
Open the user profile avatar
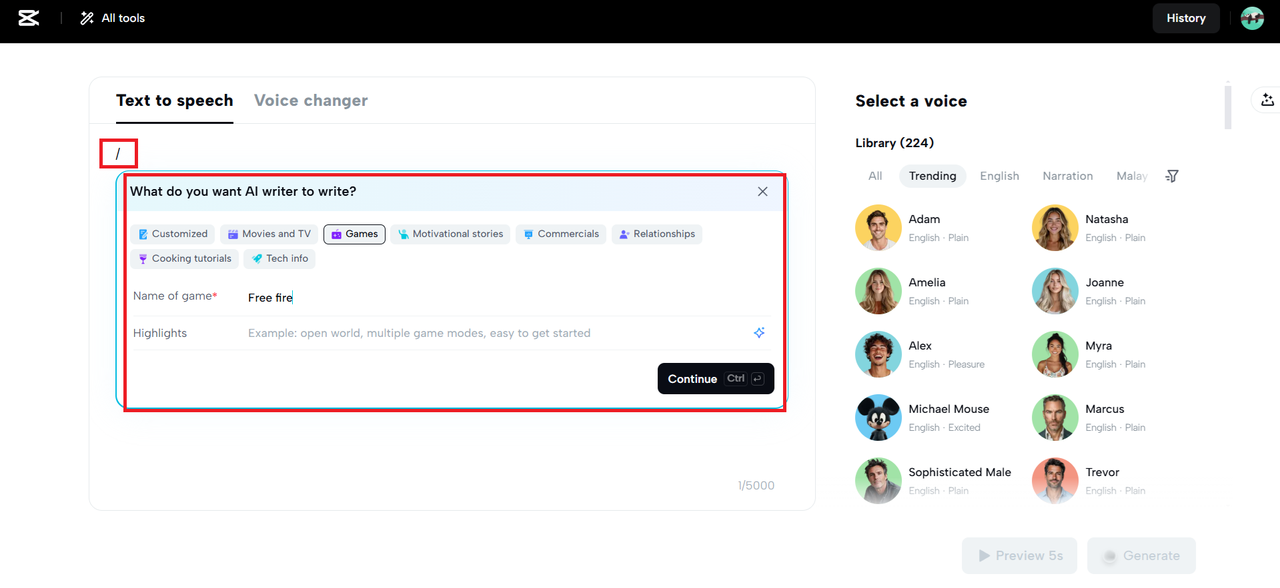point(1252,18)
